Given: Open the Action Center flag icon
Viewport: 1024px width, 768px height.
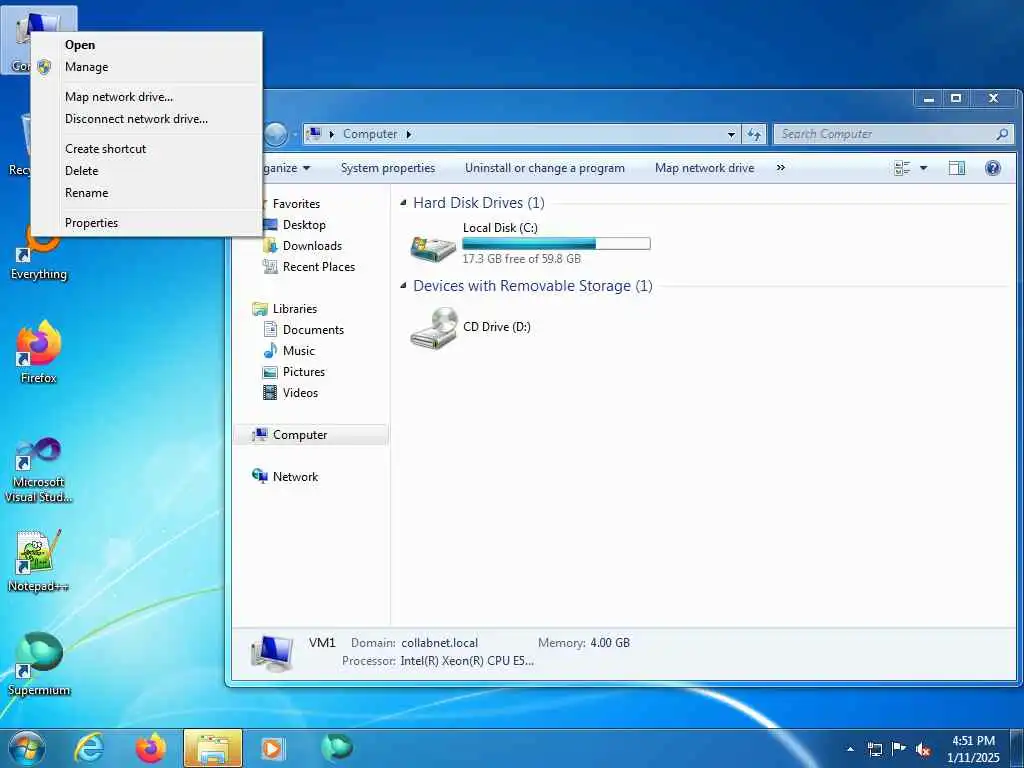Looking at the screenshot, I should click(x=899, y=749).
